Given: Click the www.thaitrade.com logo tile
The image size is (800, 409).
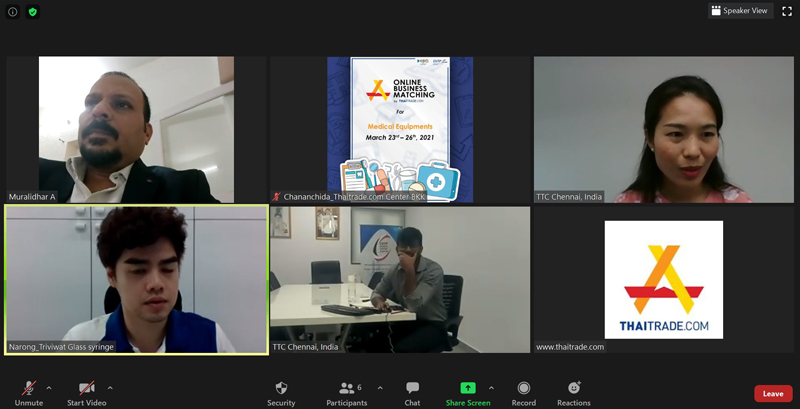Looking at the screenshot, I should coord(663,279).
